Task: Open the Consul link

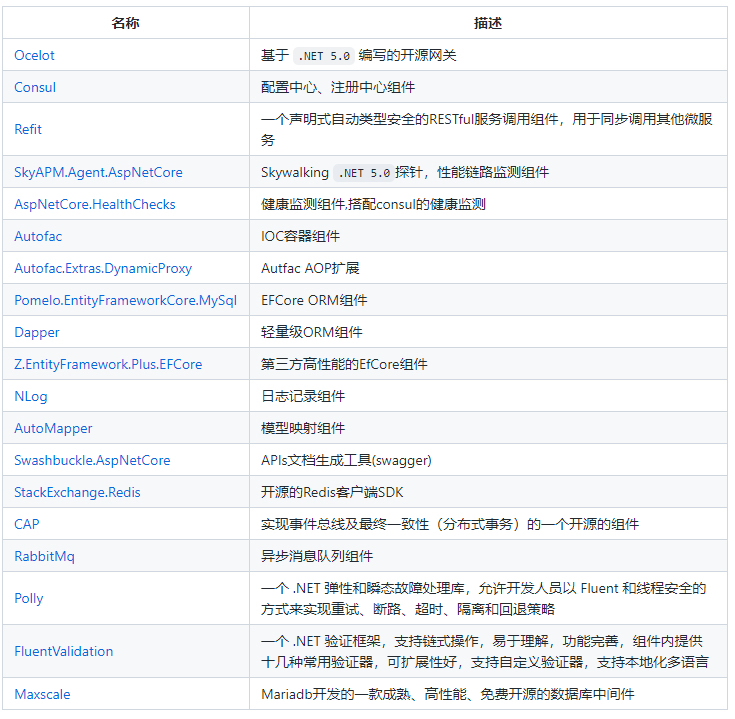Action: coord(35,87)
